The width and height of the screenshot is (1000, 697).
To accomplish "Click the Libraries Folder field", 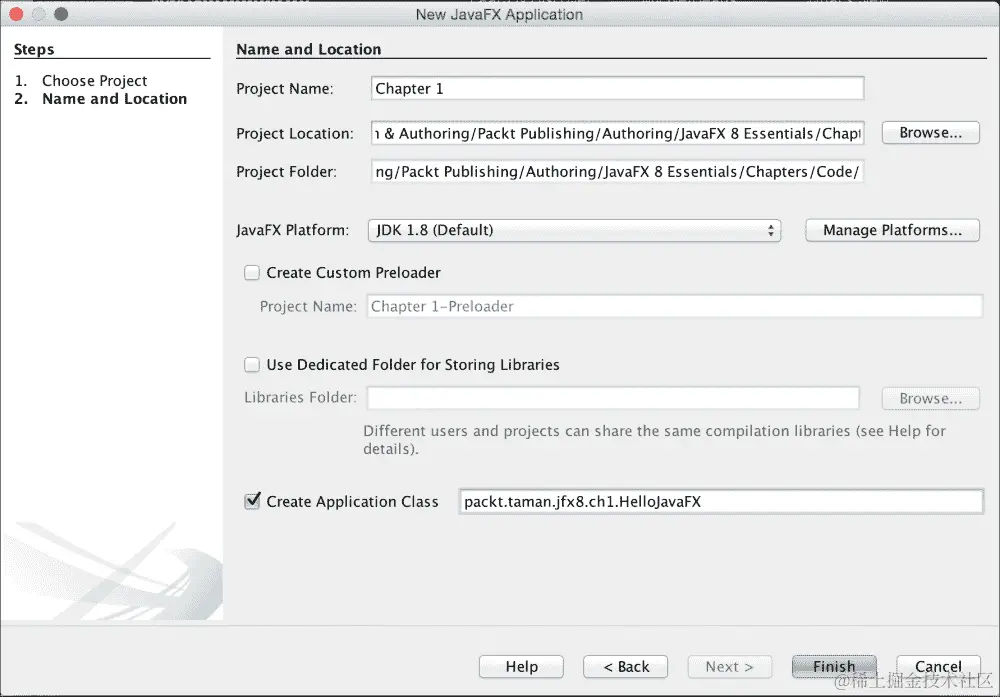I will (x=613, y=398).
